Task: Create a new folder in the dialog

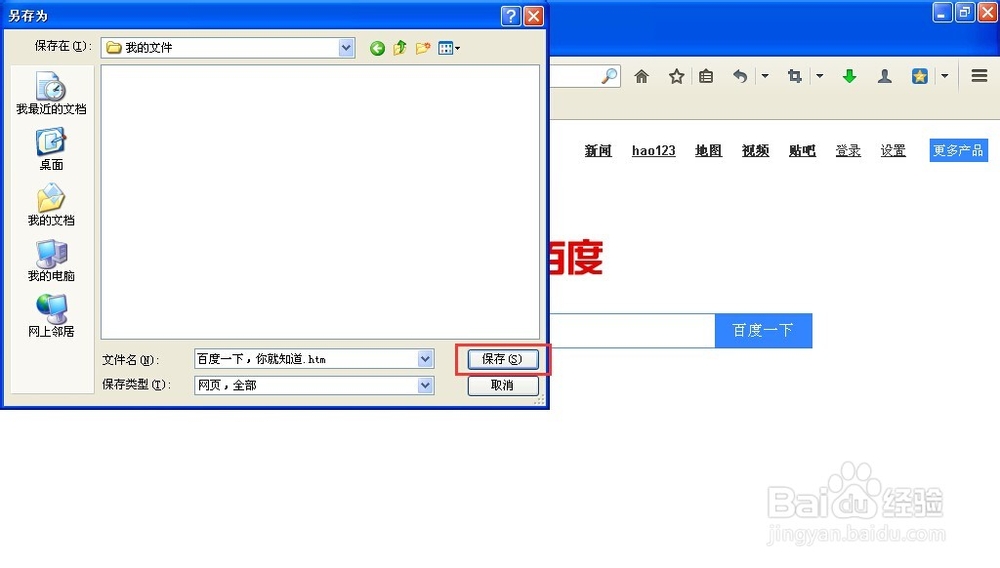Action: tap(423, 48)
